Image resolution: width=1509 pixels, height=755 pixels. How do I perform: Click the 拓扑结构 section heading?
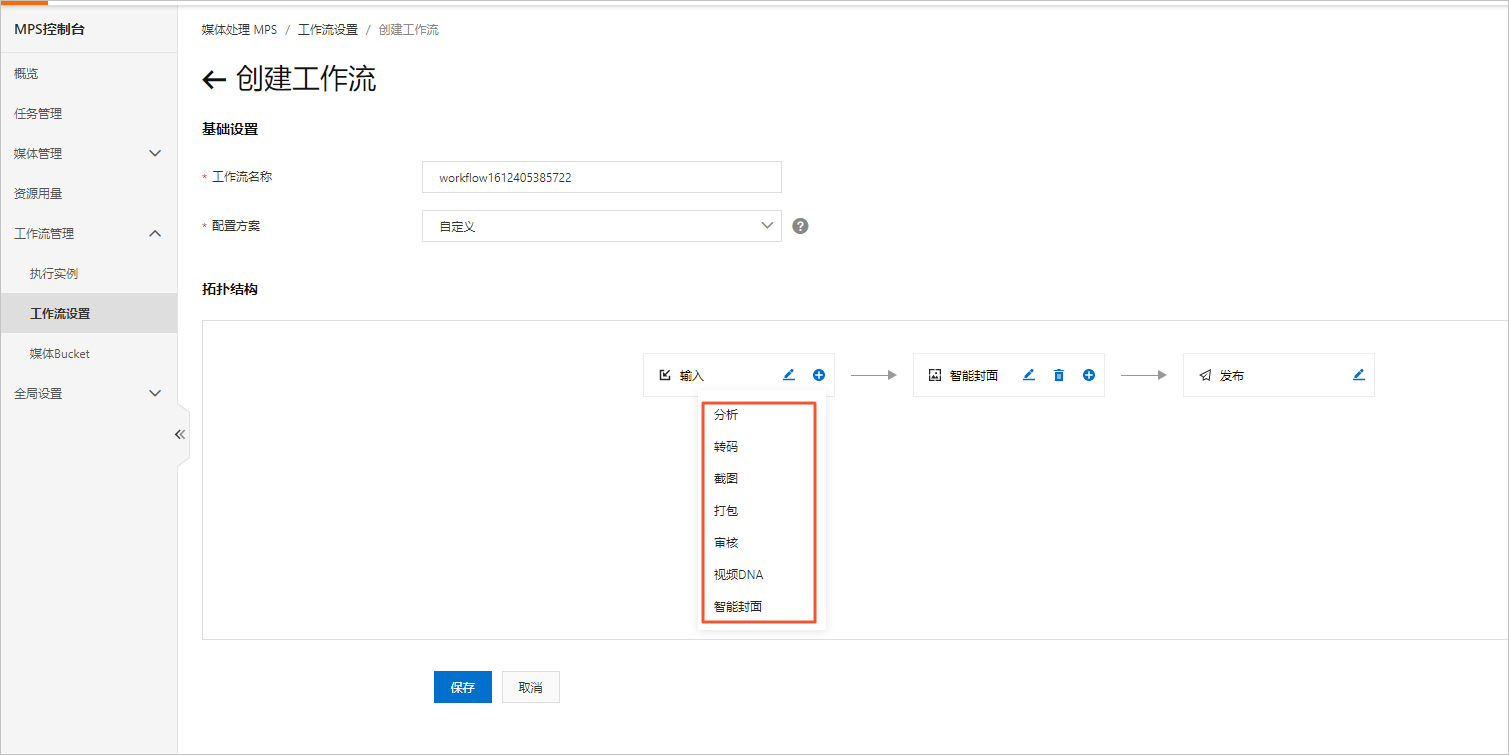(x=230, y=289)
